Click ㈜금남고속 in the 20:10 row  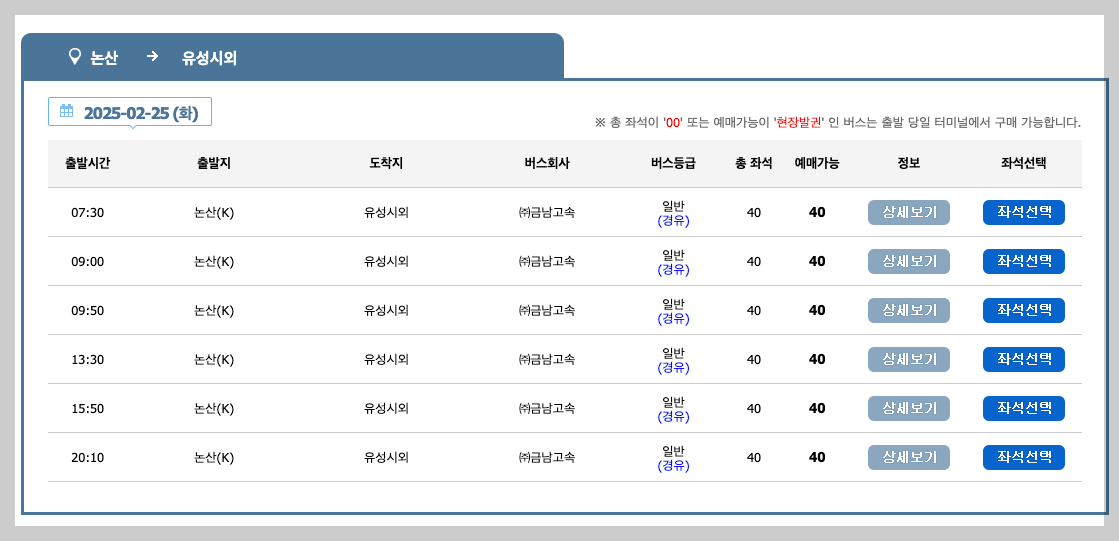[x=547, y=457]
